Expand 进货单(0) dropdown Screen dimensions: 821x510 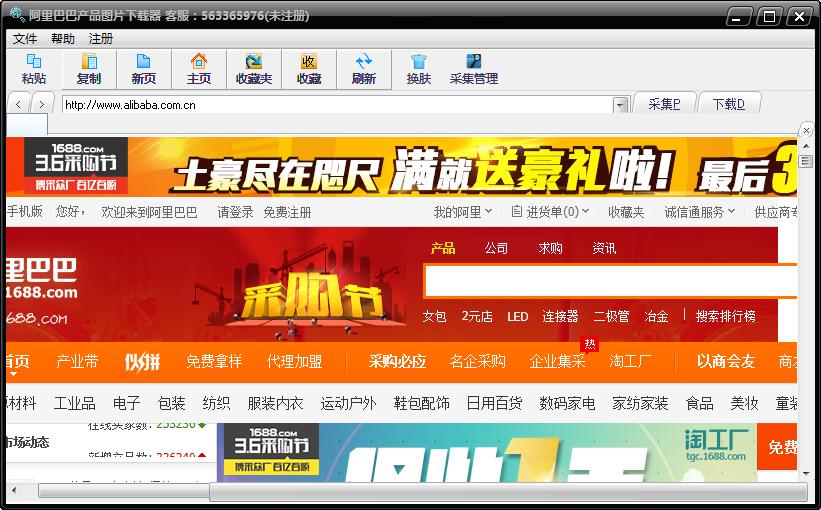coord(550,212)
